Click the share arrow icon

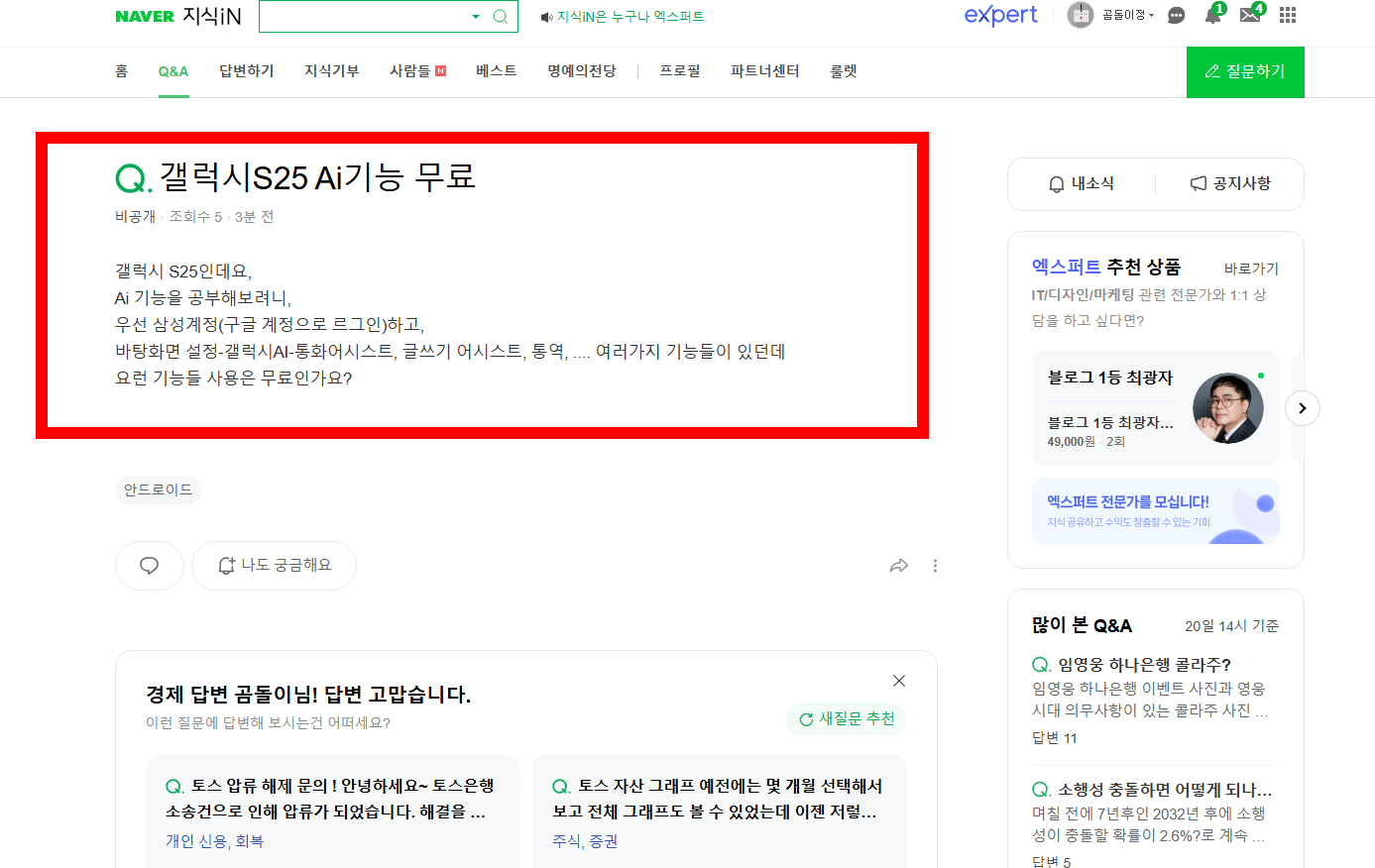[899, 566]
